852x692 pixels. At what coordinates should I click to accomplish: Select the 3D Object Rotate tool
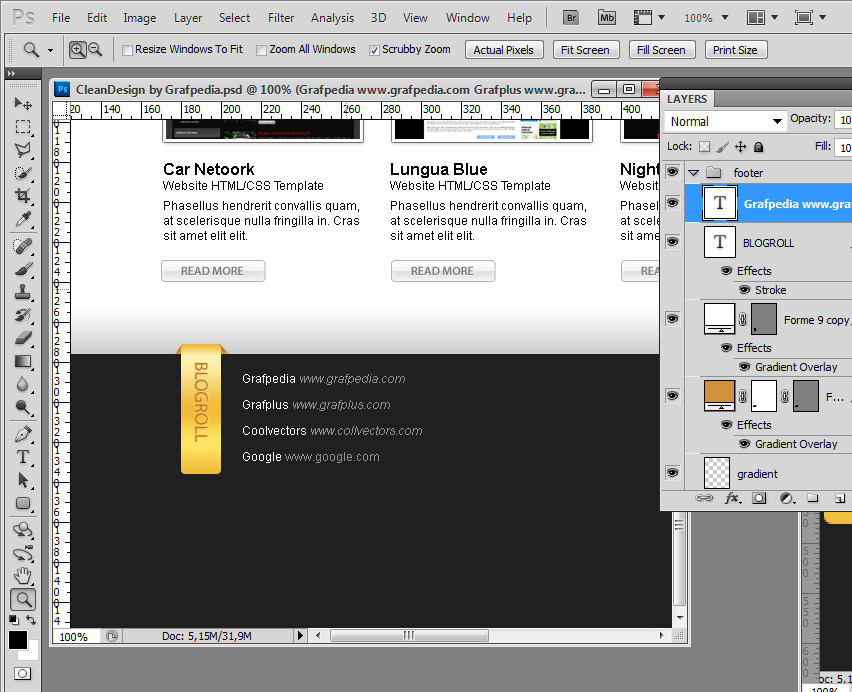(x=23, y=530)
